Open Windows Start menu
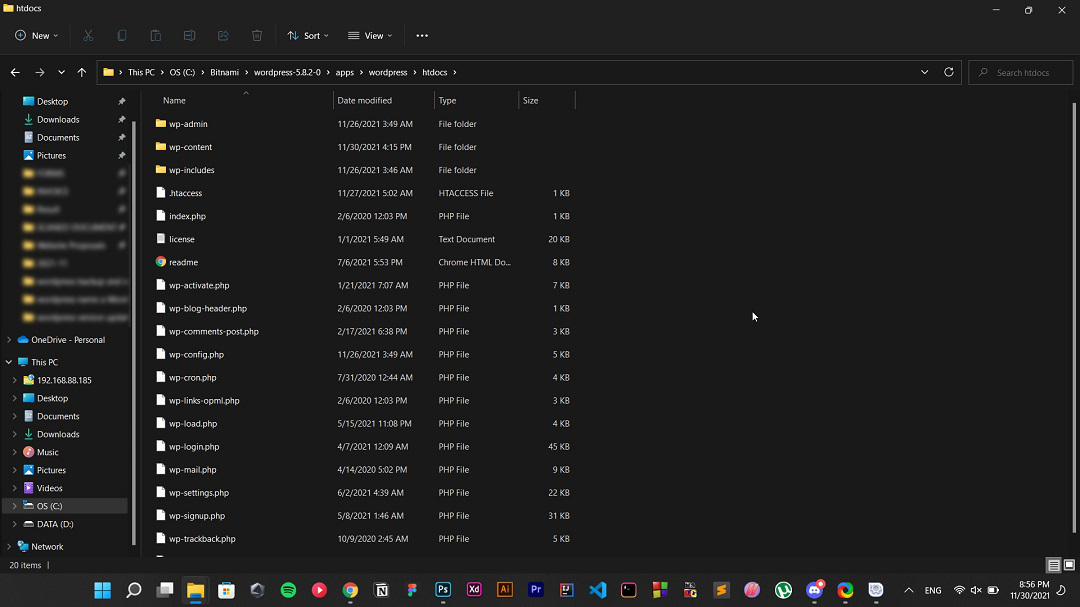The height and width of the screenshot is (607, 1080). pos(103,590)
